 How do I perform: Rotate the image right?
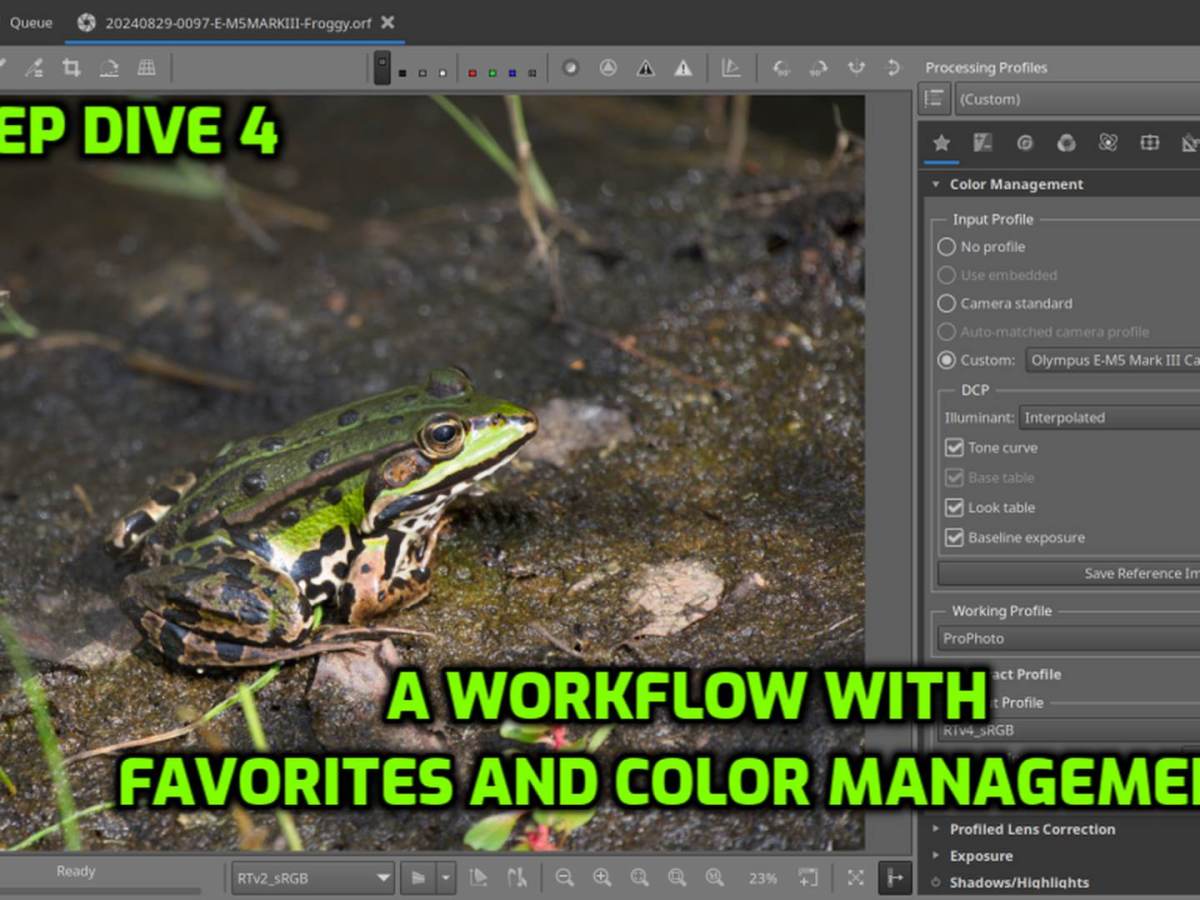[818, 67]
